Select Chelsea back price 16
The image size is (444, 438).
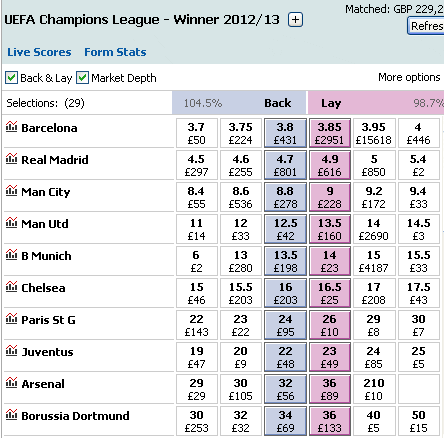coord(285,293)
